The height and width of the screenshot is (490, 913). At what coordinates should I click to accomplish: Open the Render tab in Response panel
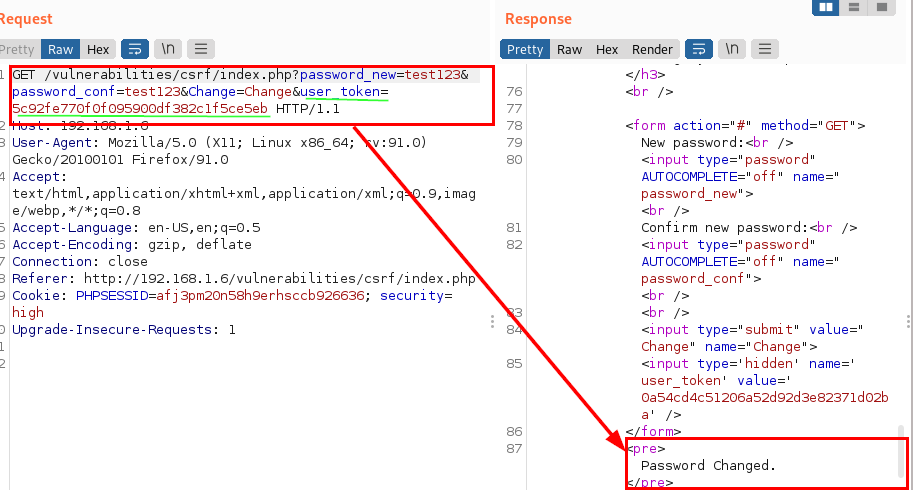(652, 49)
